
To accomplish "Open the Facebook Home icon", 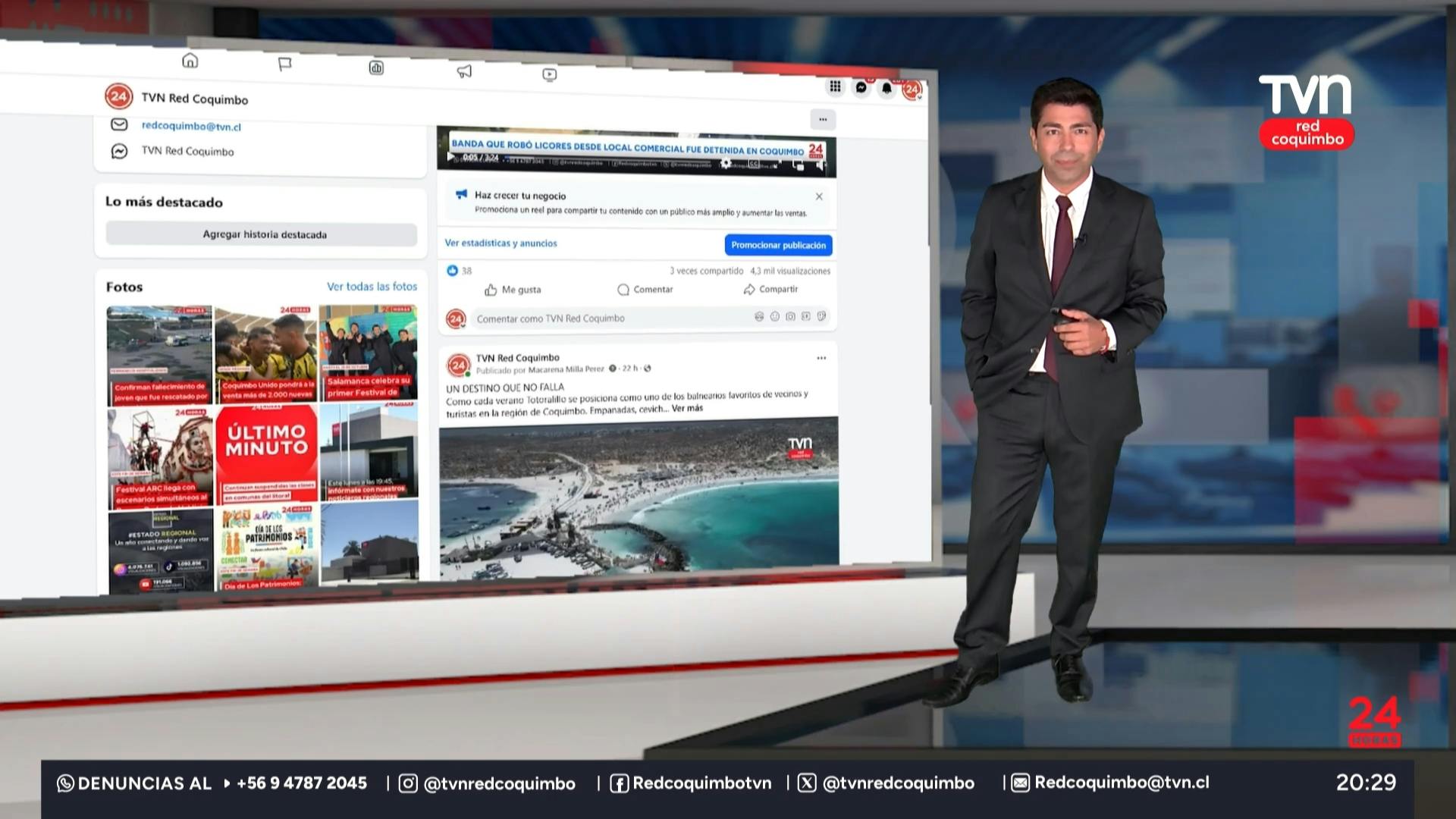I will (x=190, y=61).
